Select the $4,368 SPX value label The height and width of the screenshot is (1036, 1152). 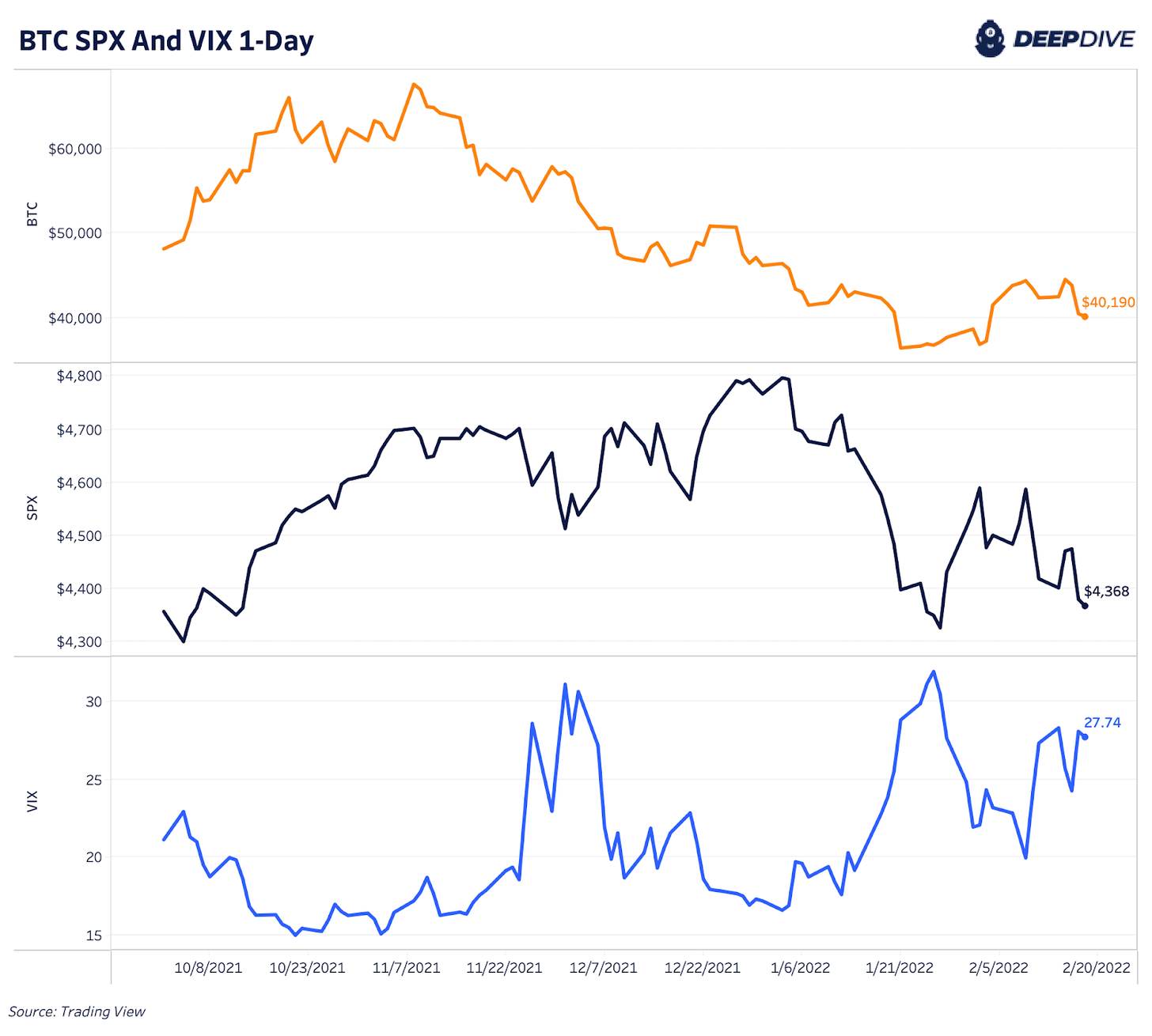[1106, 592]
